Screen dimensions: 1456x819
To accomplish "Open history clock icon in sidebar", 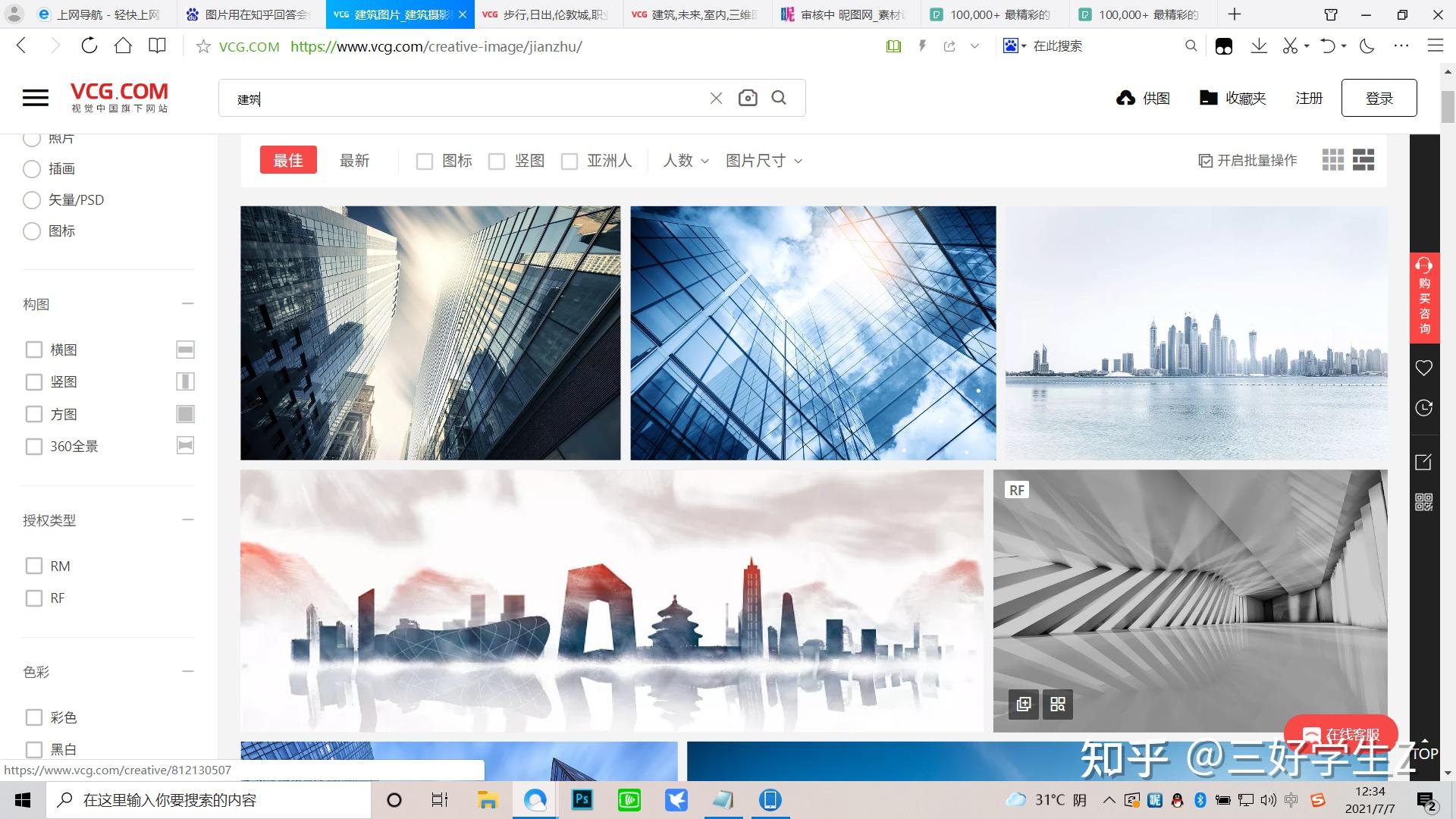I will (x=1424, y=408).
